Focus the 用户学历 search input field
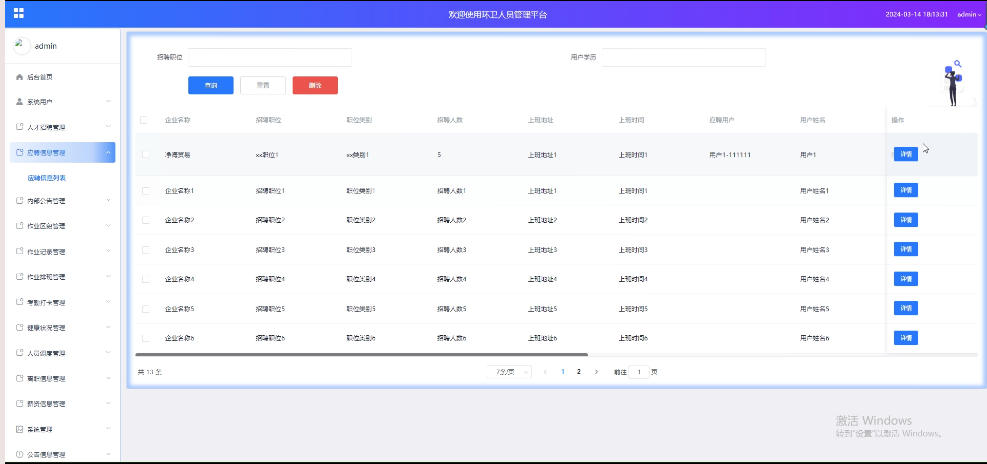The height and width of the screenshot is (464, 987). [x=684, y=57]
